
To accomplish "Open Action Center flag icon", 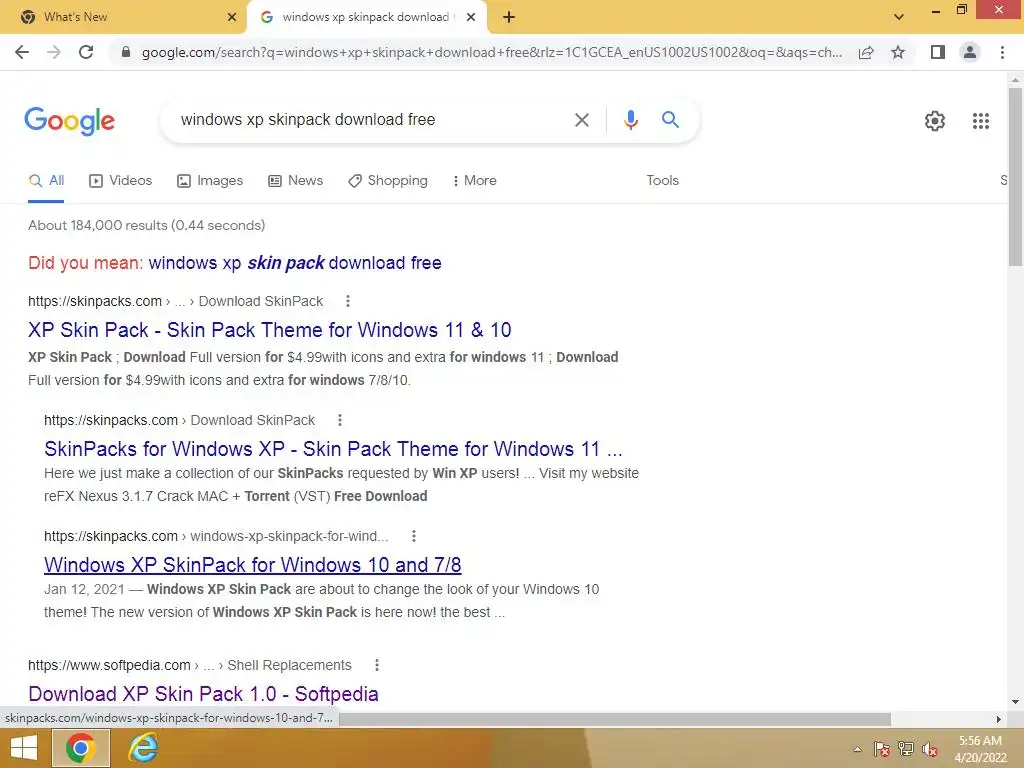I will (x=881, y=749).
